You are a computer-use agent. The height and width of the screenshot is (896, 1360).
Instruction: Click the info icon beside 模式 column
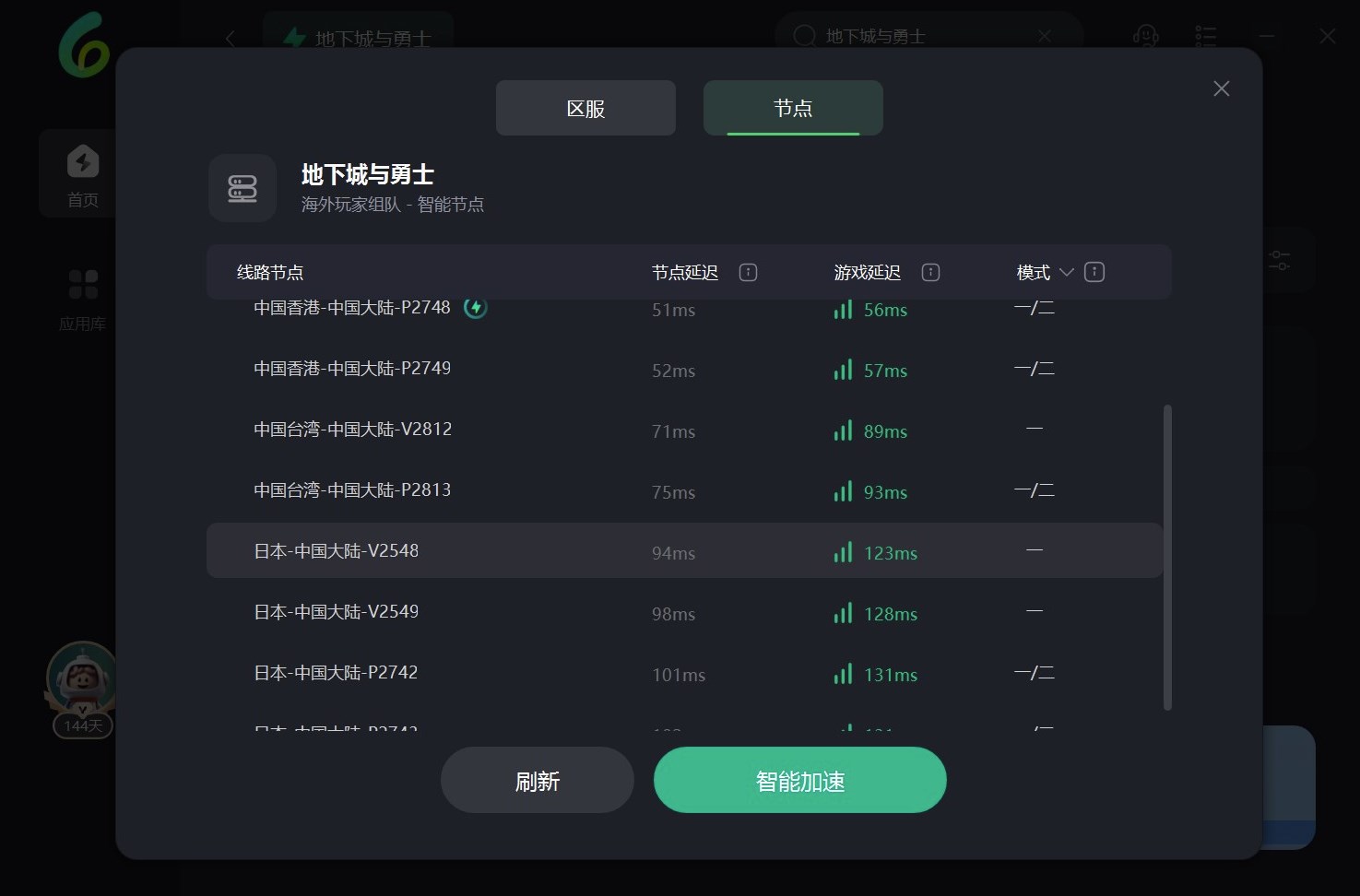[1094, 272]
